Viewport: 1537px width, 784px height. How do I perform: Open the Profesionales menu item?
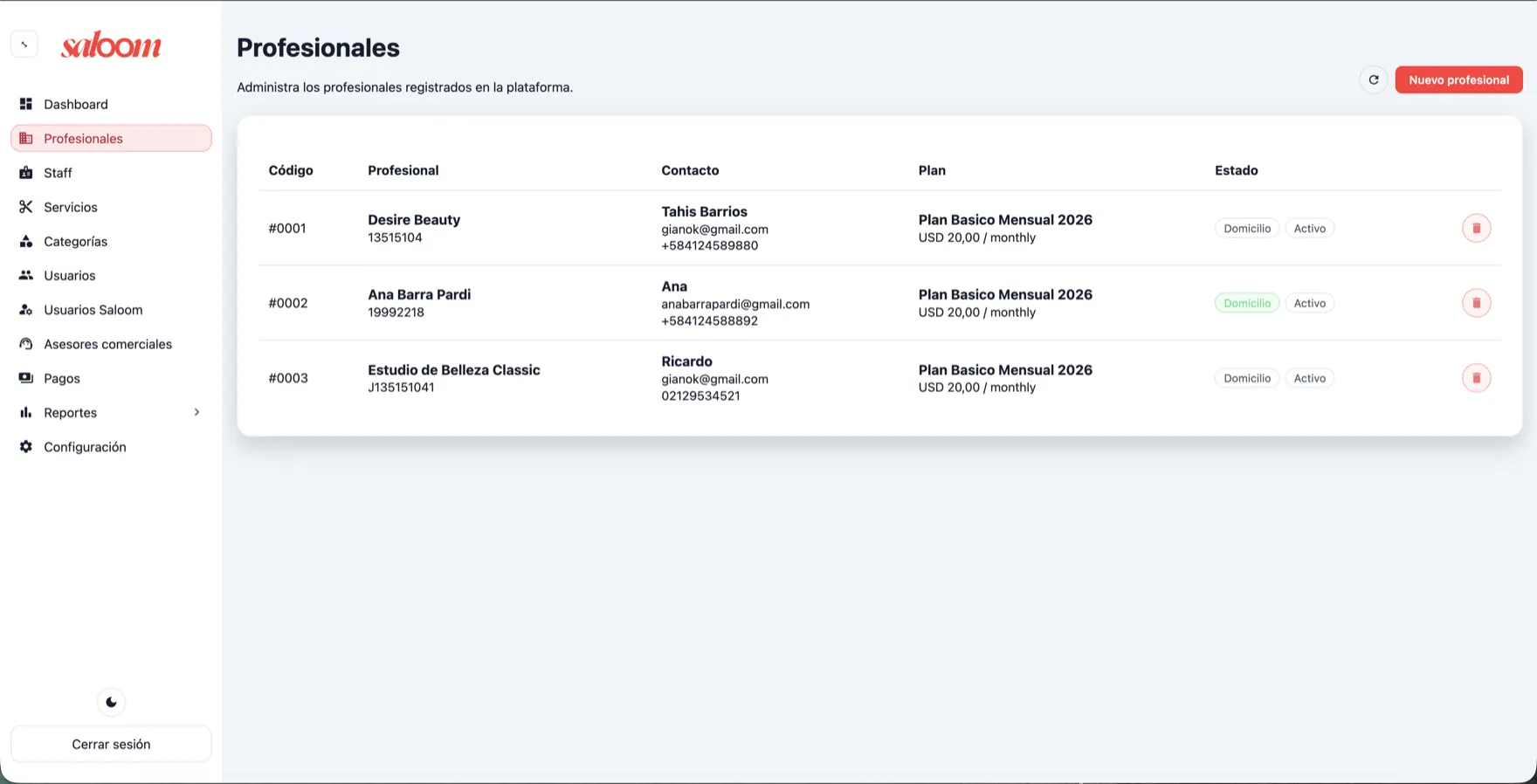(x=111, y=138)
